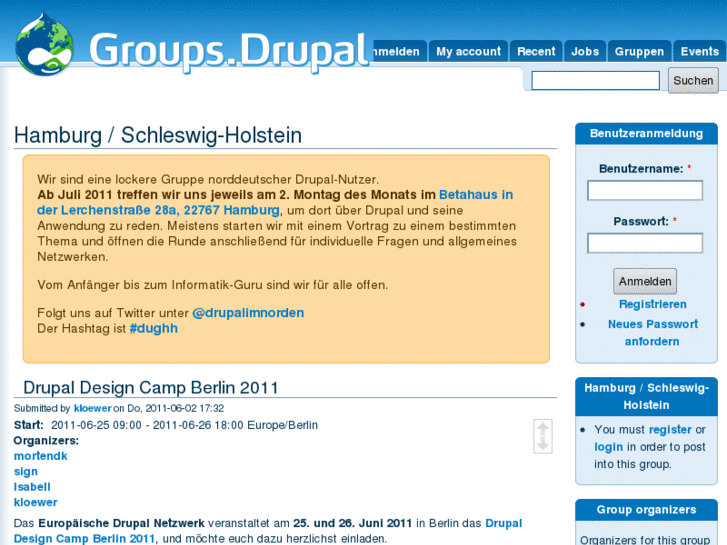Open author kloewer's profile in Submitted by line
The height and width of the screenshot is (545, 727).
[93, 408]
